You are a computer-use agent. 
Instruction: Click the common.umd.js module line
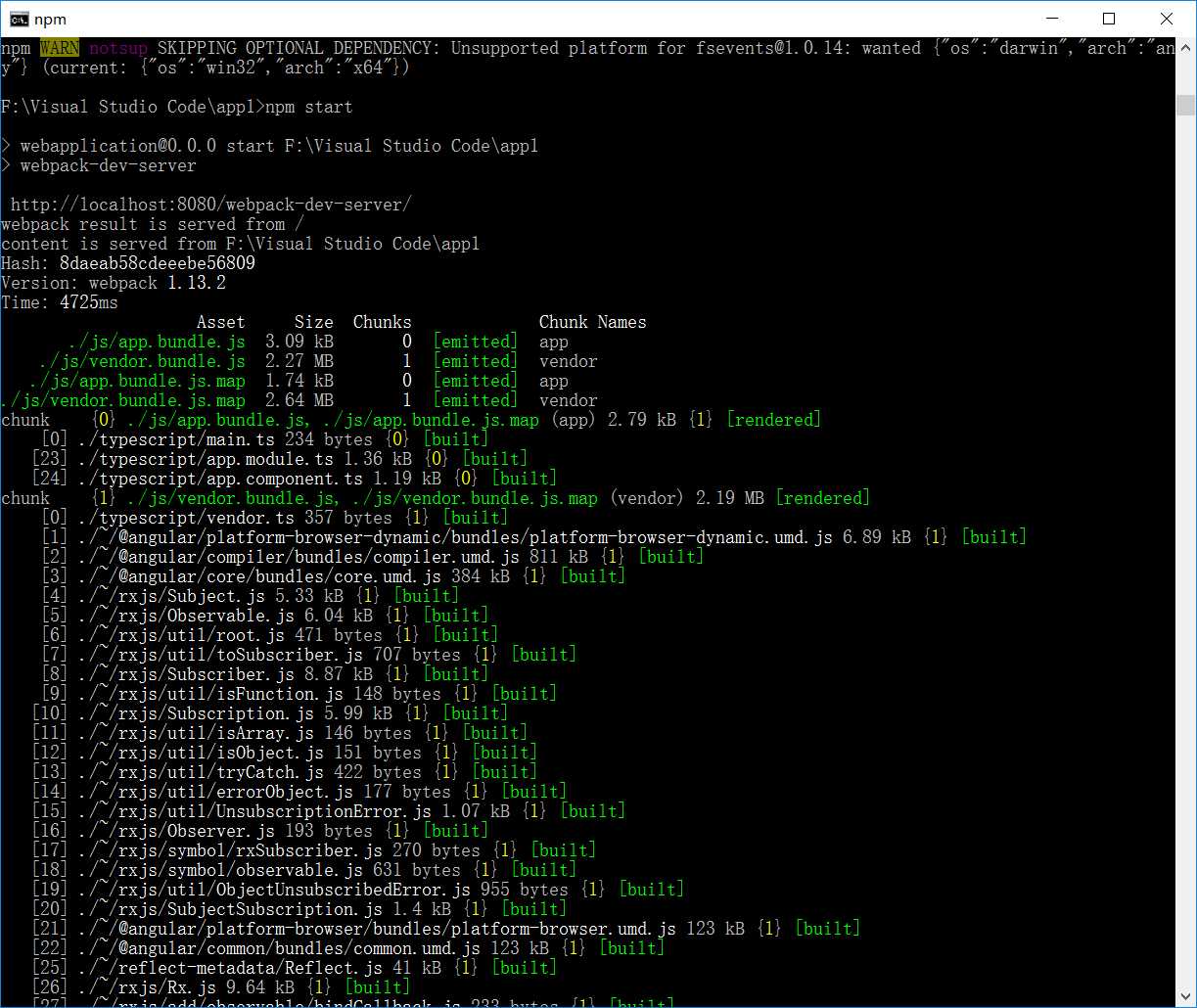click(x=347, y=948)
